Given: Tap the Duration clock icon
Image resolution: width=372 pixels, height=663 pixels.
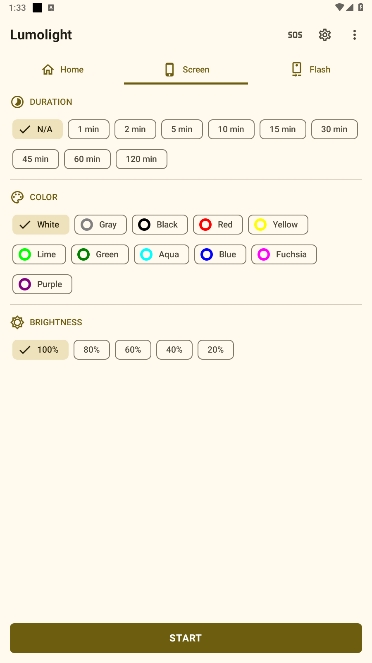Looking at the screenshot, I should [x=17, y=102].
